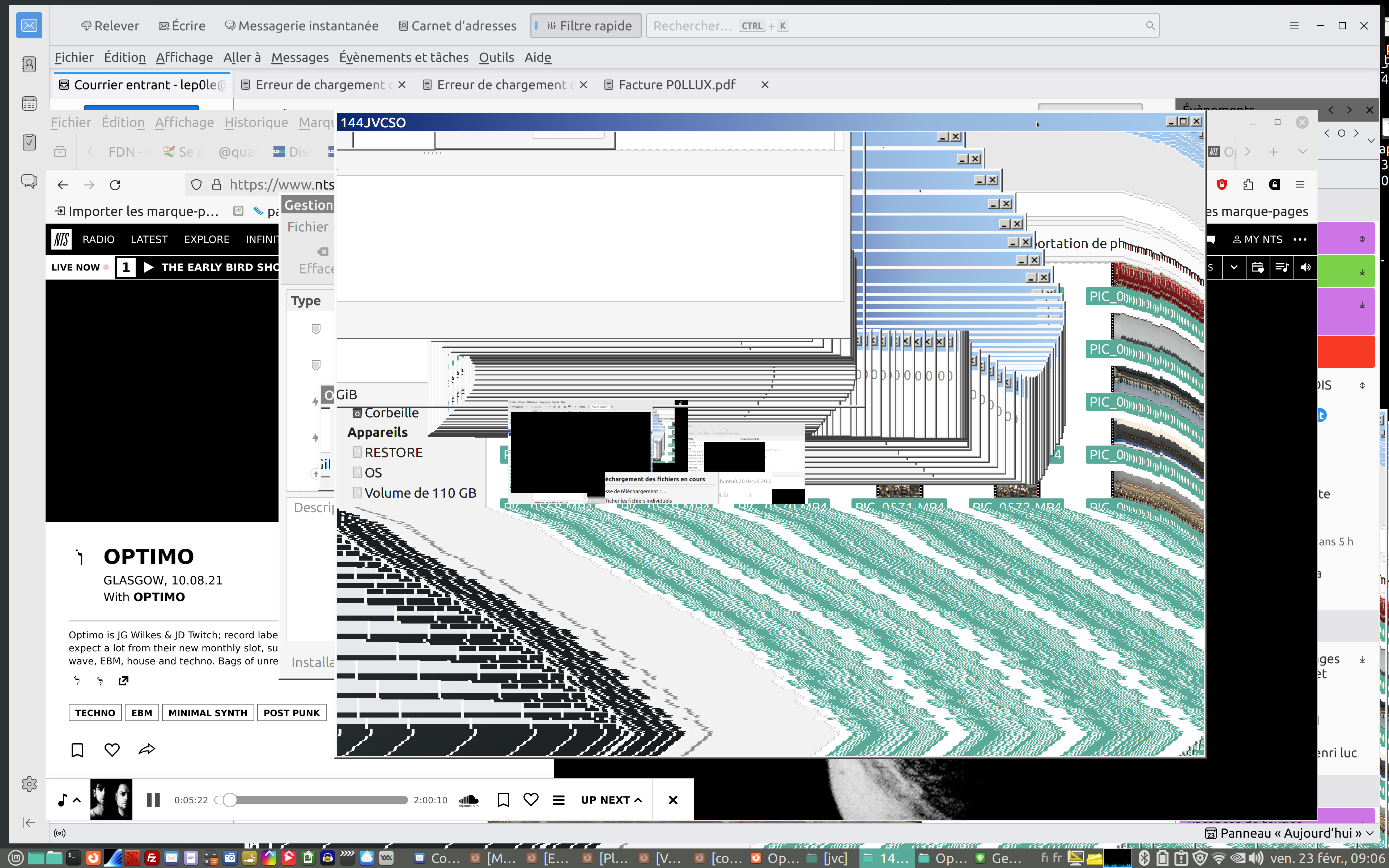Toggle the Filtre rapide button

tap(586, 26)
